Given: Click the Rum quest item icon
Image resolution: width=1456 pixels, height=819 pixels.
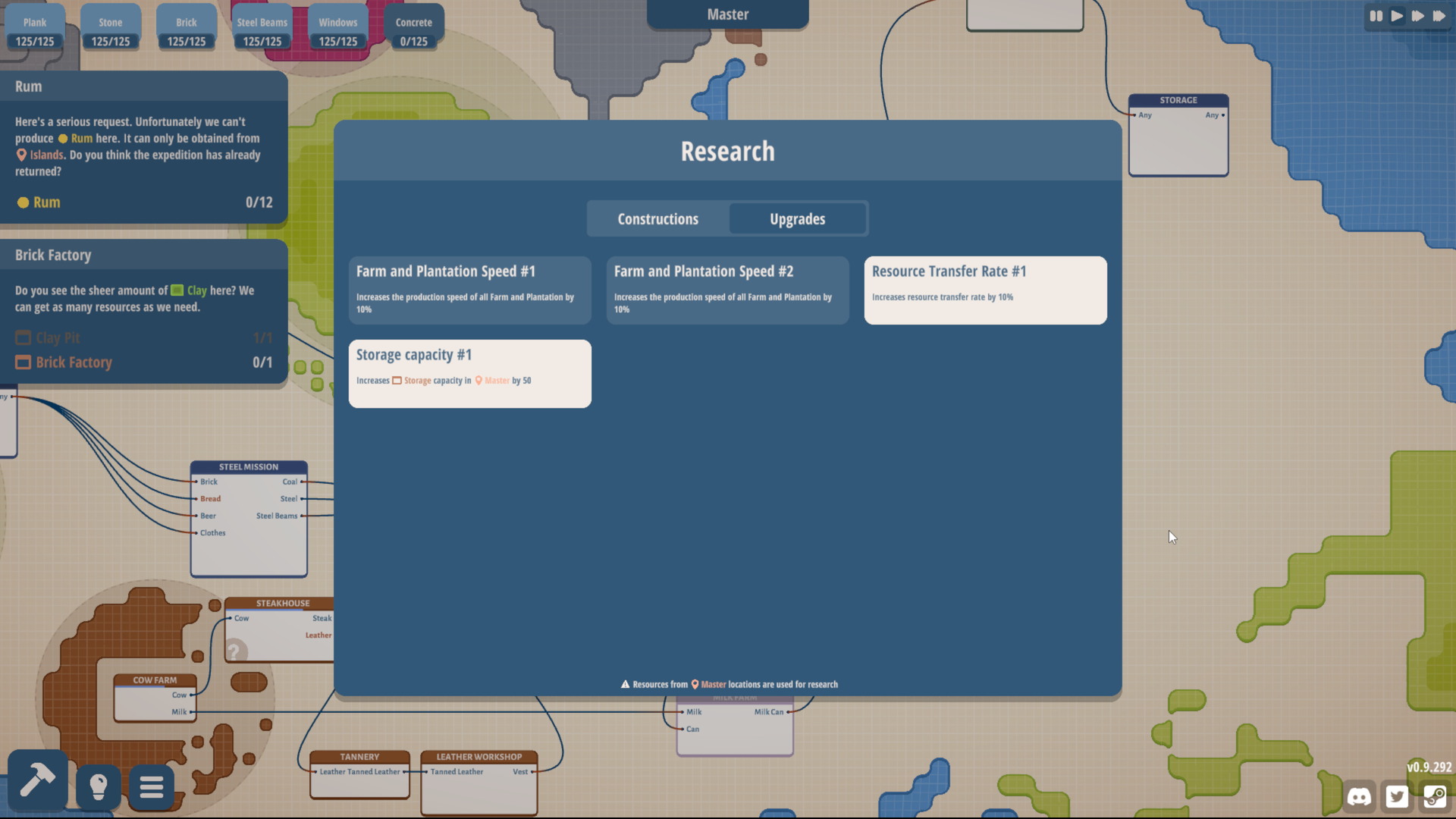Looking at the screenshot, I should tap(22, 202).
